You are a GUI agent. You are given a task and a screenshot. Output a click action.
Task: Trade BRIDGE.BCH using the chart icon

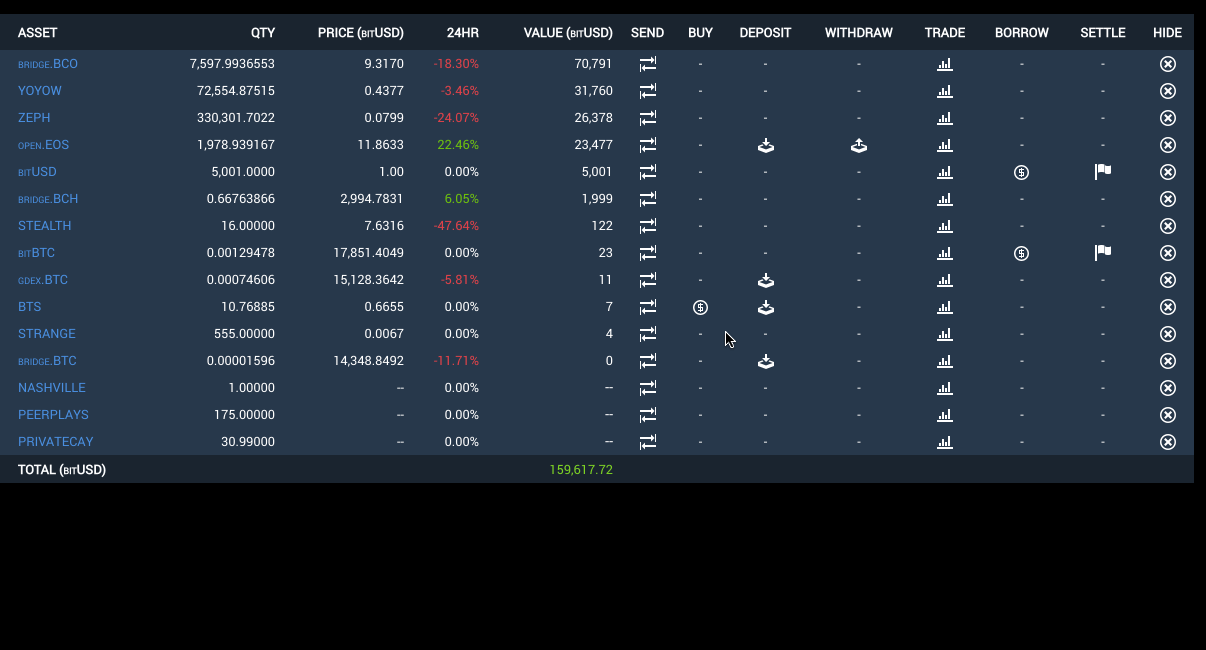click(x=945, y=199)
